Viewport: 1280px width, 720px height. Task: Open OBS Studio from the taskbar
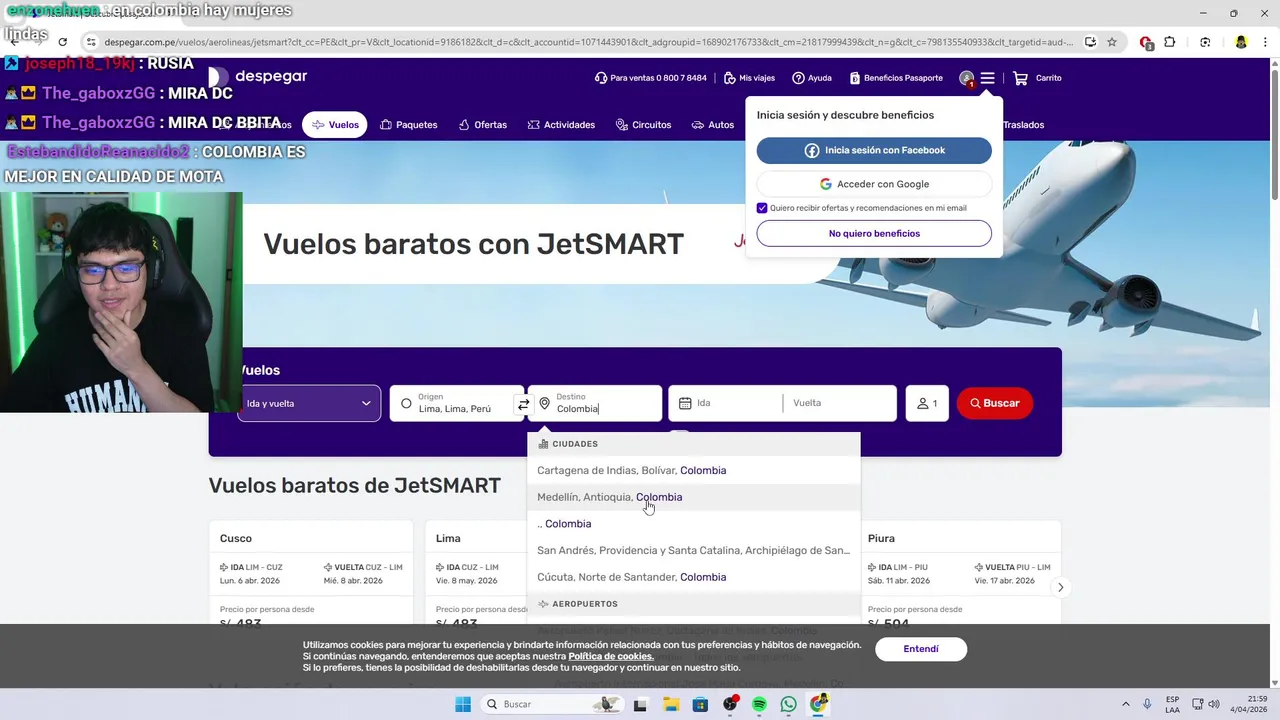(x=730, y=704)
